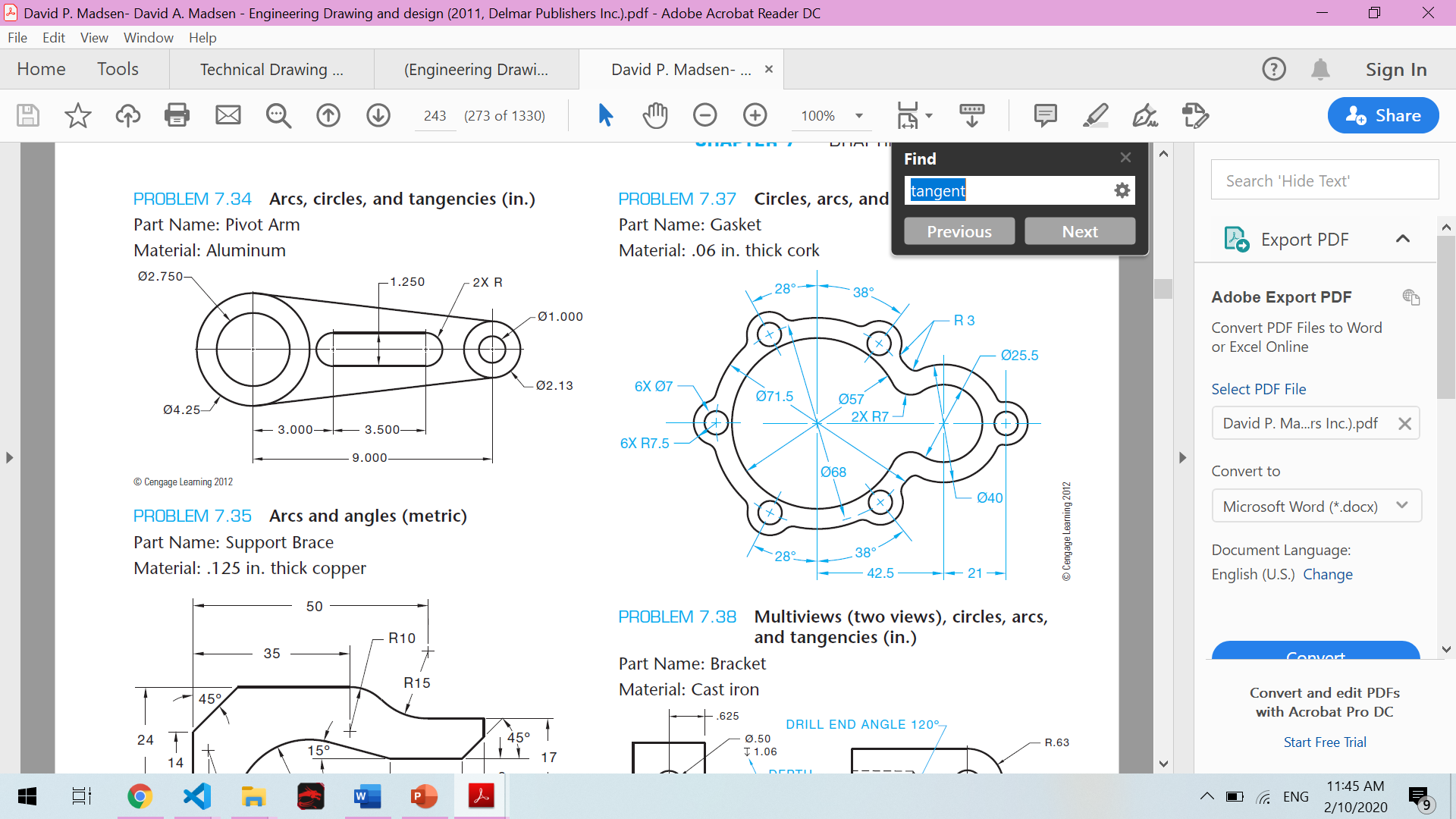1456x819 pixels.
Task: Activate the arrow Selection tool
Action: tap(605, 115)
